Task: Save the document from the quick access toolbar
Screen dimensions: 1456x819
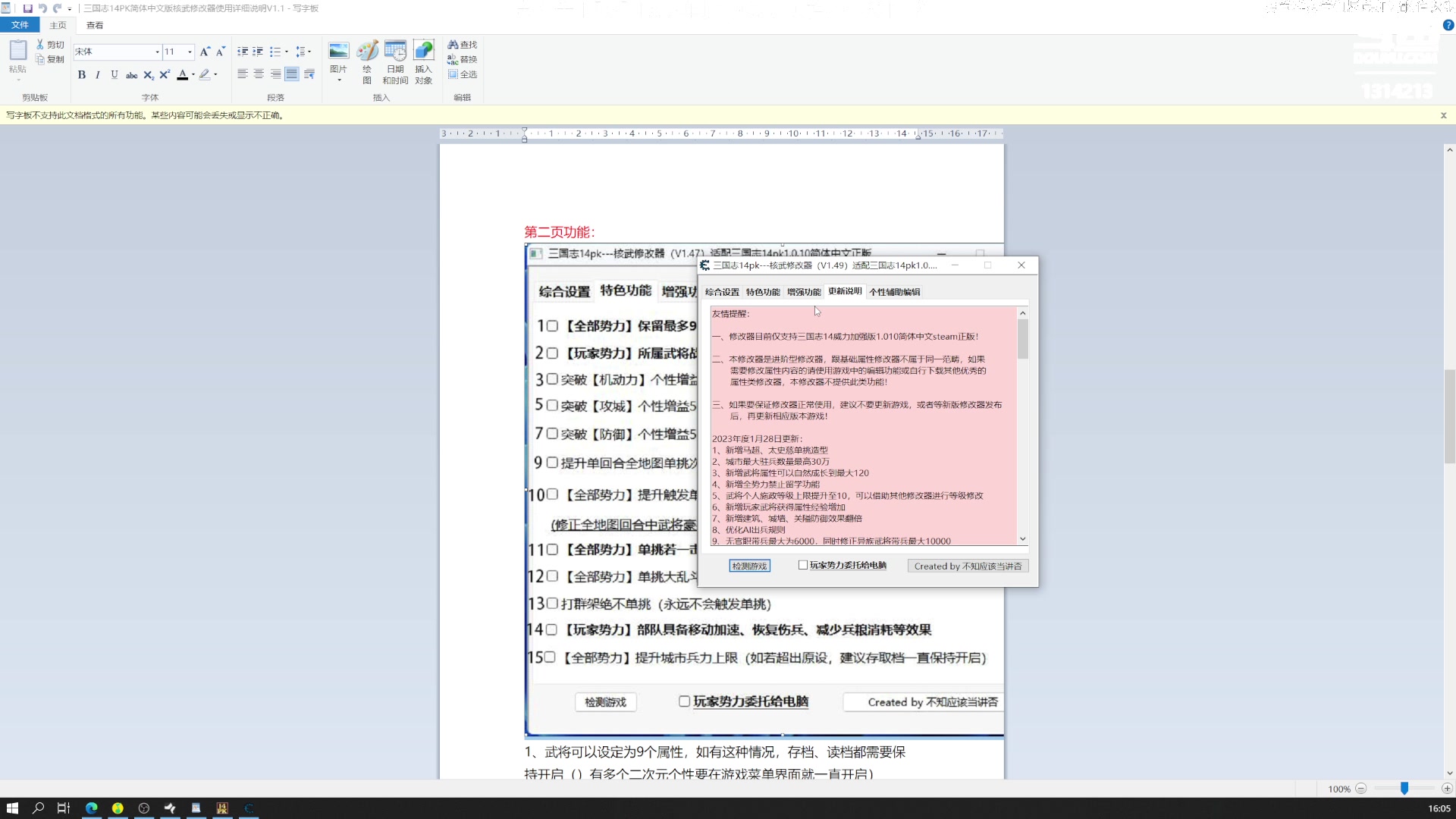Action: [x=28, y=8]
